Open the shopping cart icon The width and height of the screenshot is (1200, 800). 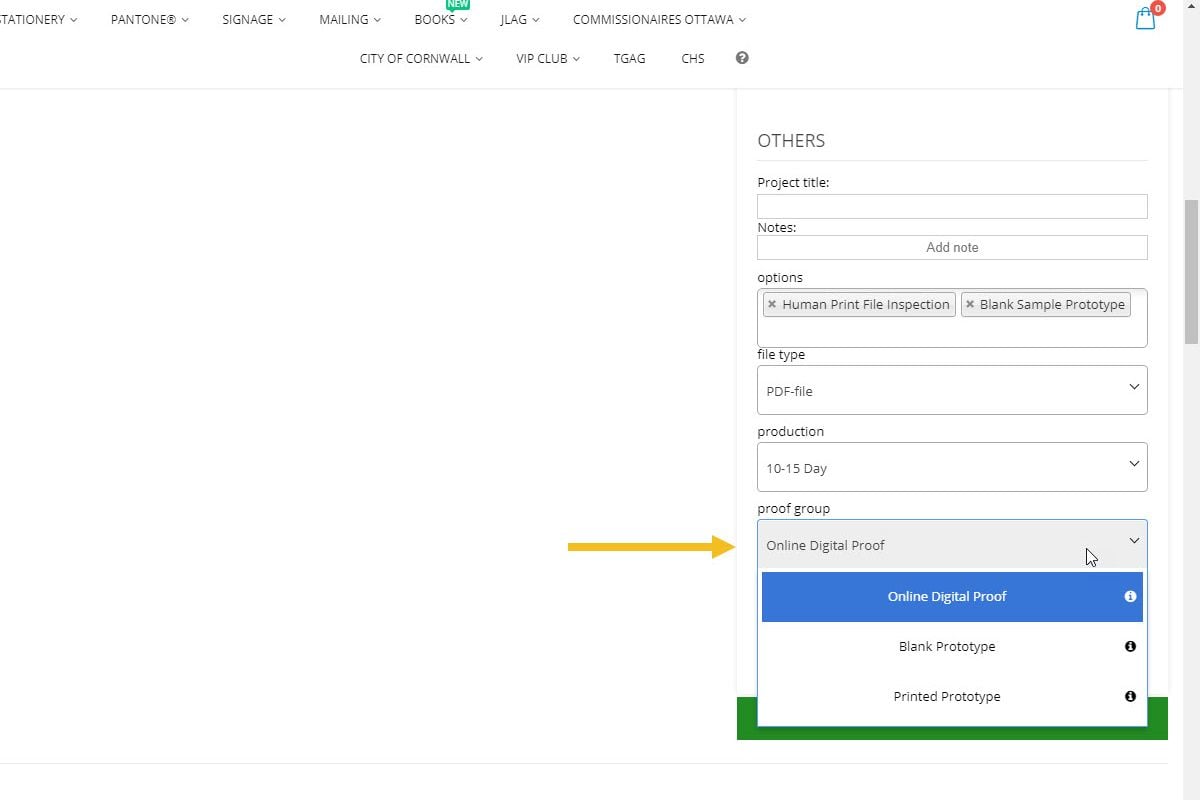pos(1145,19)
